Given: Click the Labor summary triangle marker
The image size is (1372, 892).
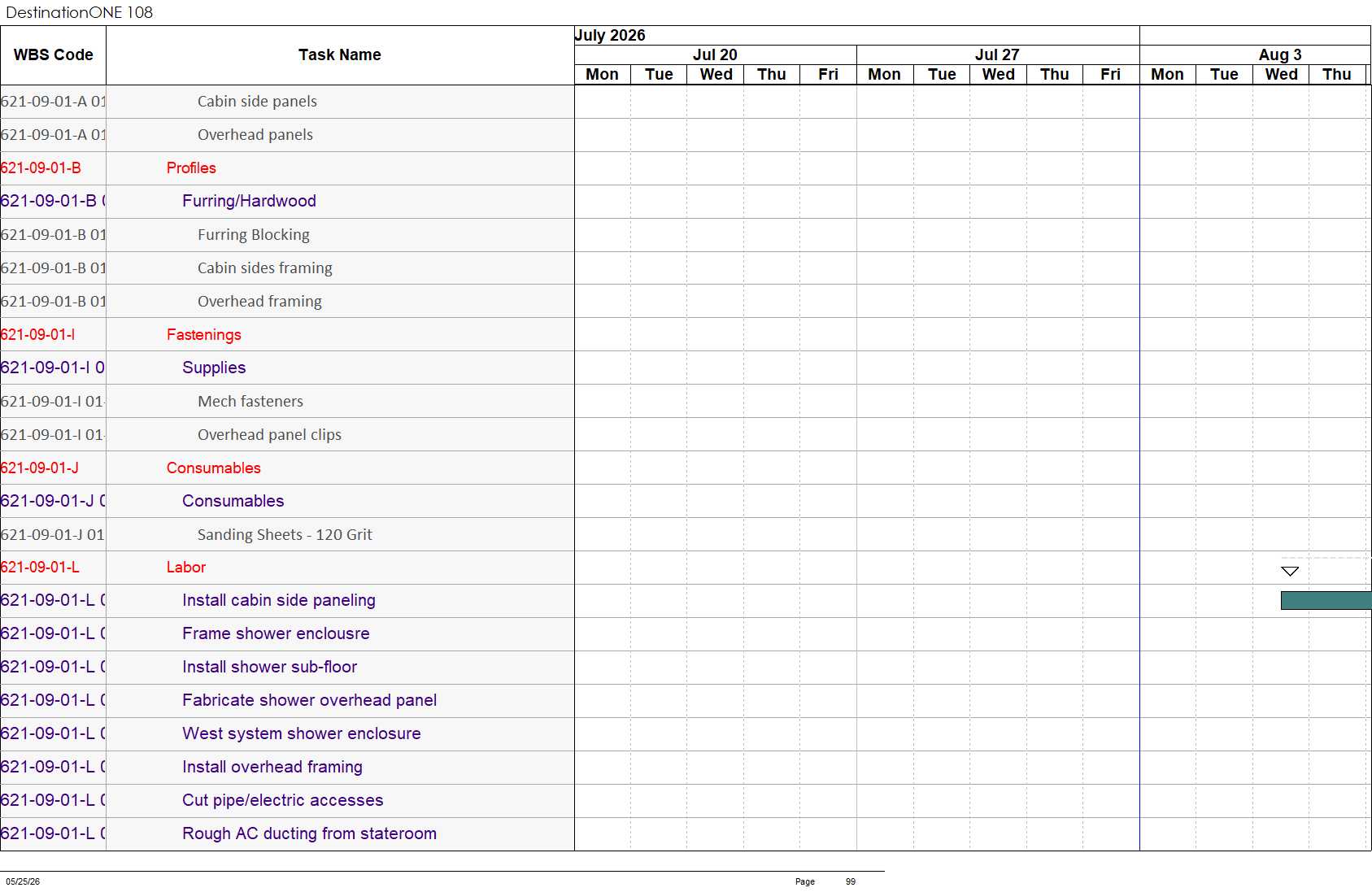Looking at the screenshot, I should (1290, 571).
